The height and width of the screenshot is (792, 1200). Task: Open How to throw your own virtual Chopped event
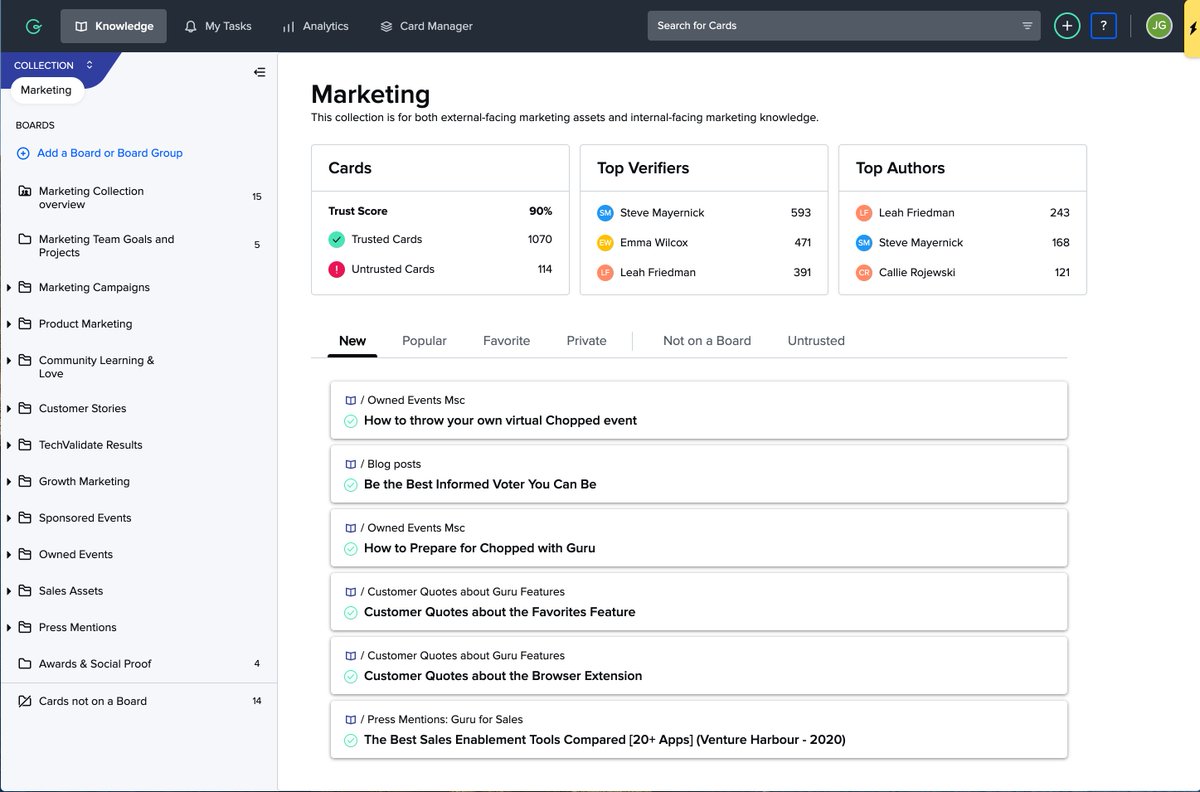coord(699,410)
